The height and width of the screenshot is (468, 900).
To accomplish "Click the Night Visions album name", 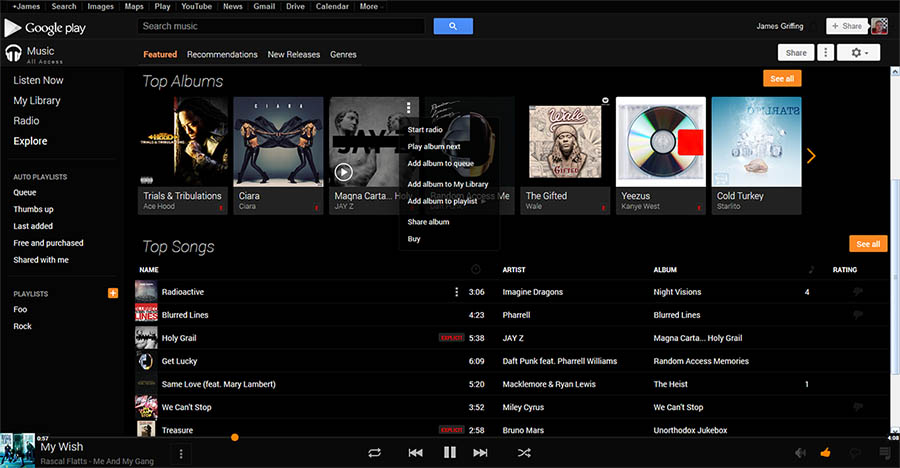I will (677, 292).
